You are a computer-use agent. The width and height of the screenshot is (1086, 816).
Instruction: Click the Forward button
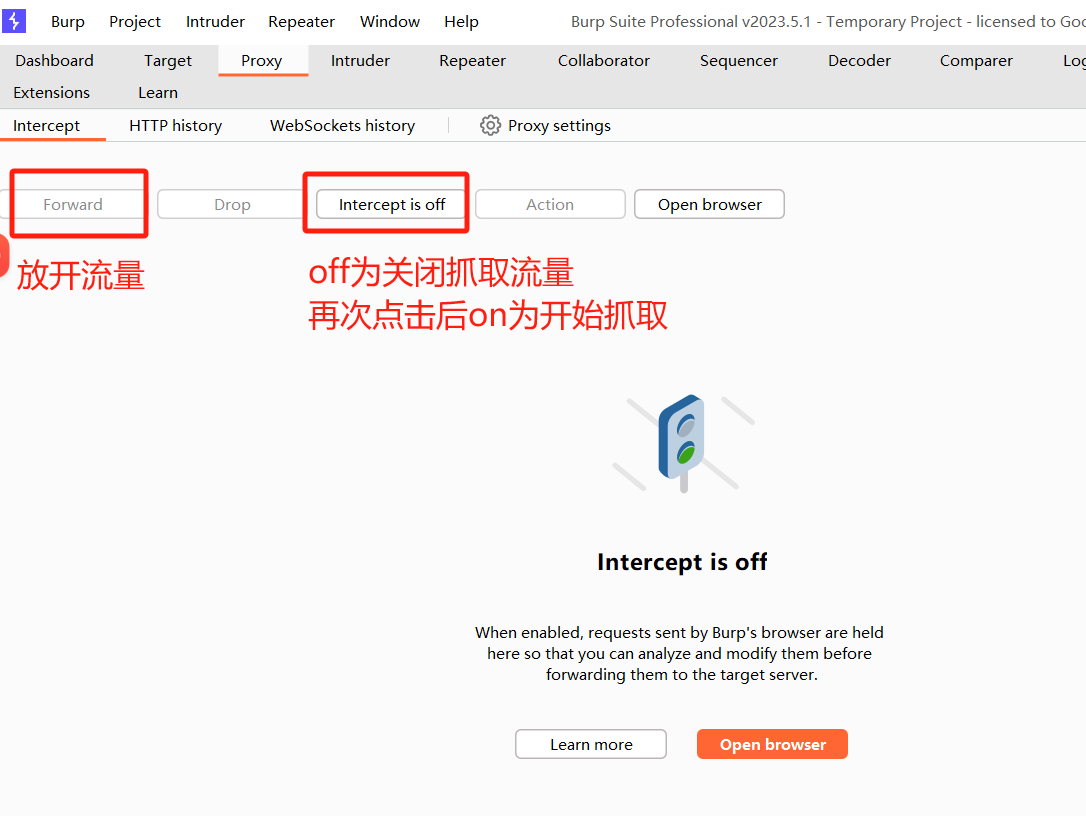click(72, 204)
